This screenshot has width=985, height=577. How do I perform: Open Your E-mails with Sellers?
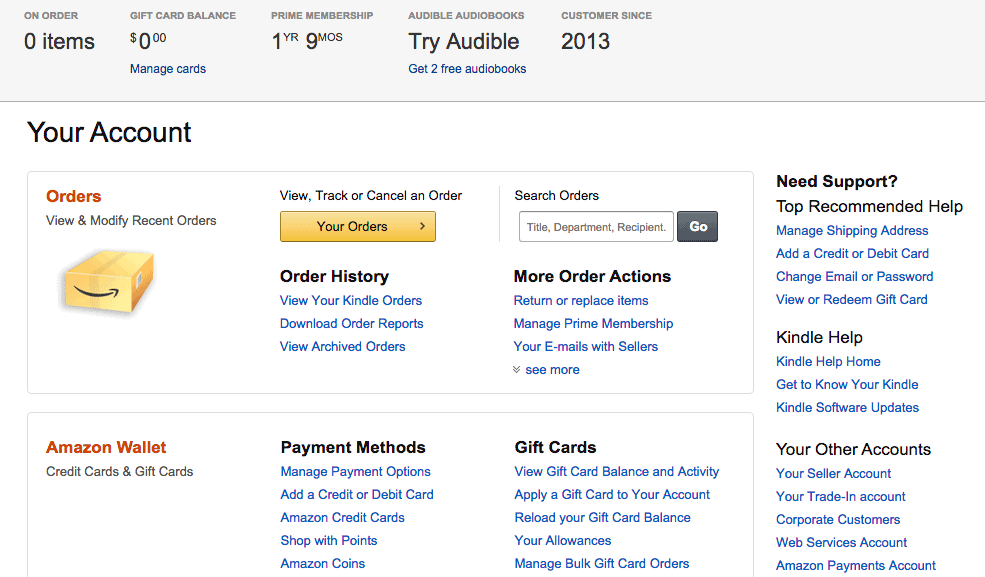586,347
